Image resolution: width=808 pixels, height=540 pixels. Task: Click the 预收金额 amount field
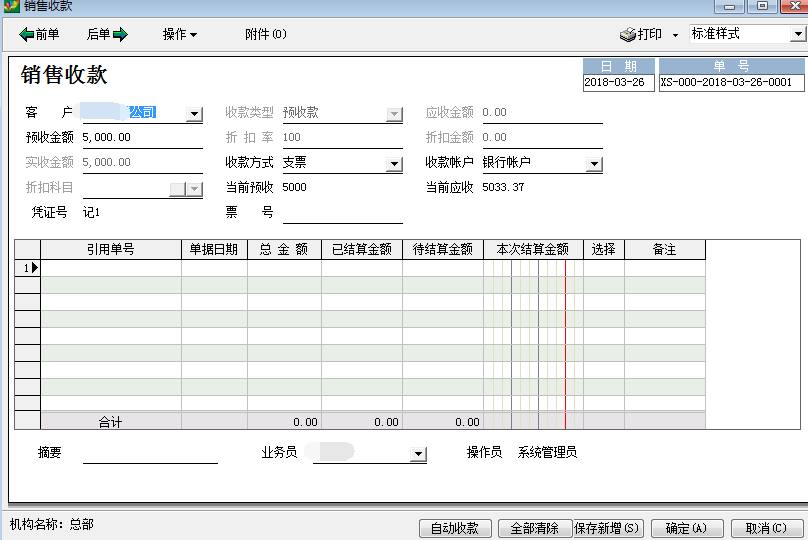(141, 137)
